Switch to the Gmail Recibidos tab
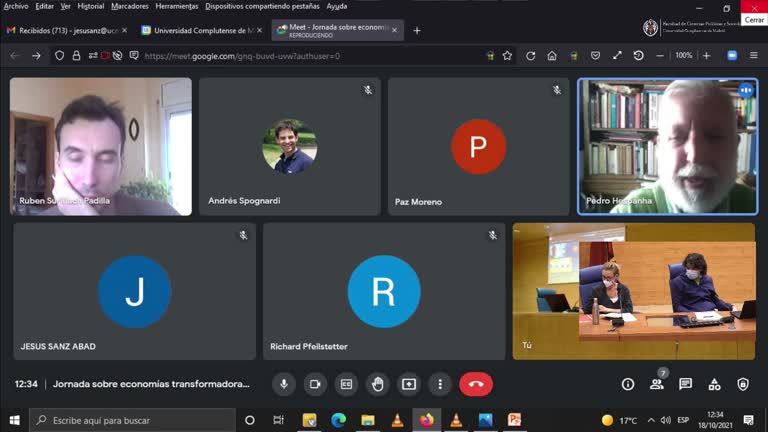Image resolution: width=768 pixels, height=432 pixels. pos(67,30)
